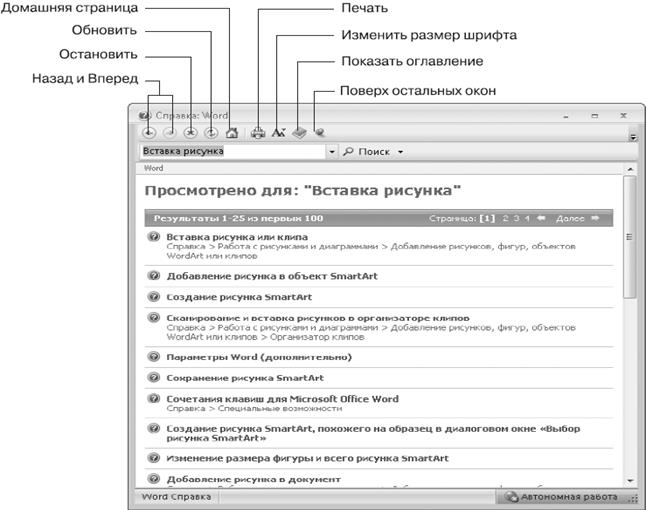
Task: Open 'Создание рисунка SmartArt, похожего на образец'
Action: (373, 433)
